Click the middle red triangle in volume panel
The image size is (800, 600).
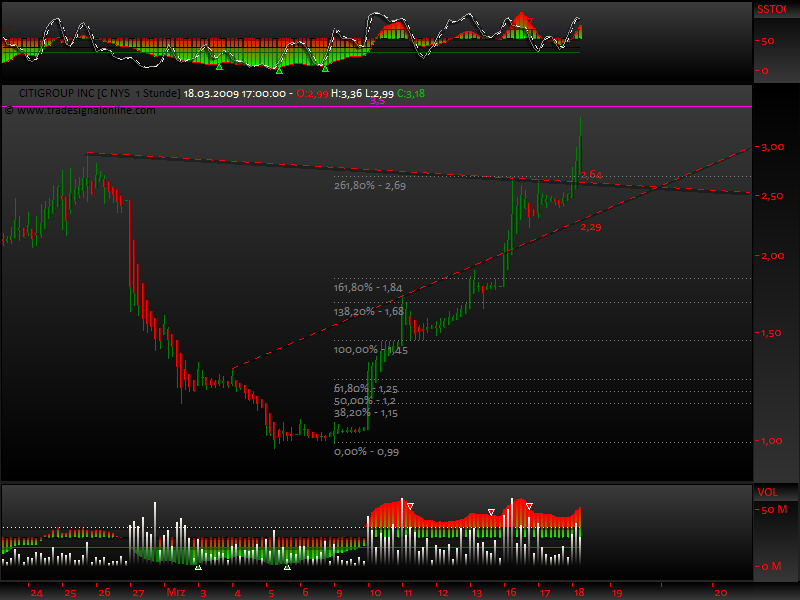tap(491, 512)
